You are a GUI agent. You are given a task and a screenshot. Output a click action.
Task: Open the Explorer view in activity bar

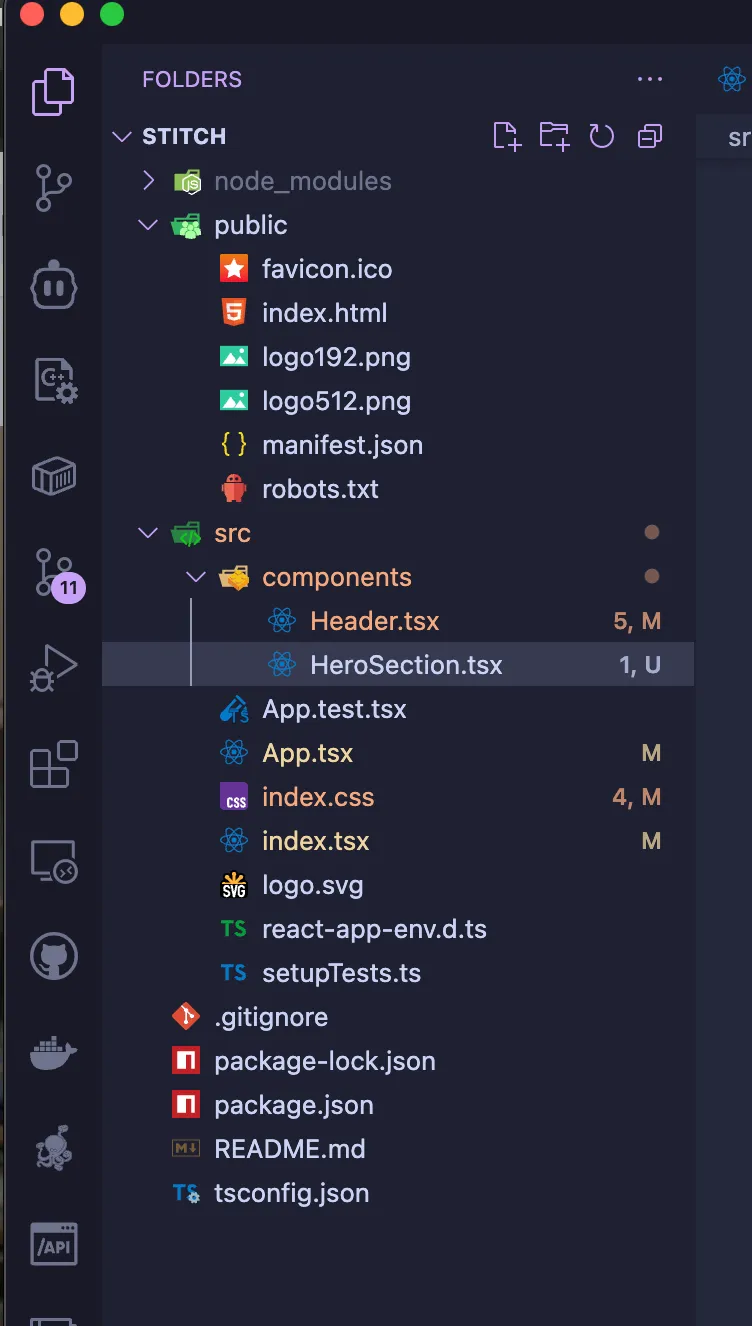(x=53, y=92)
